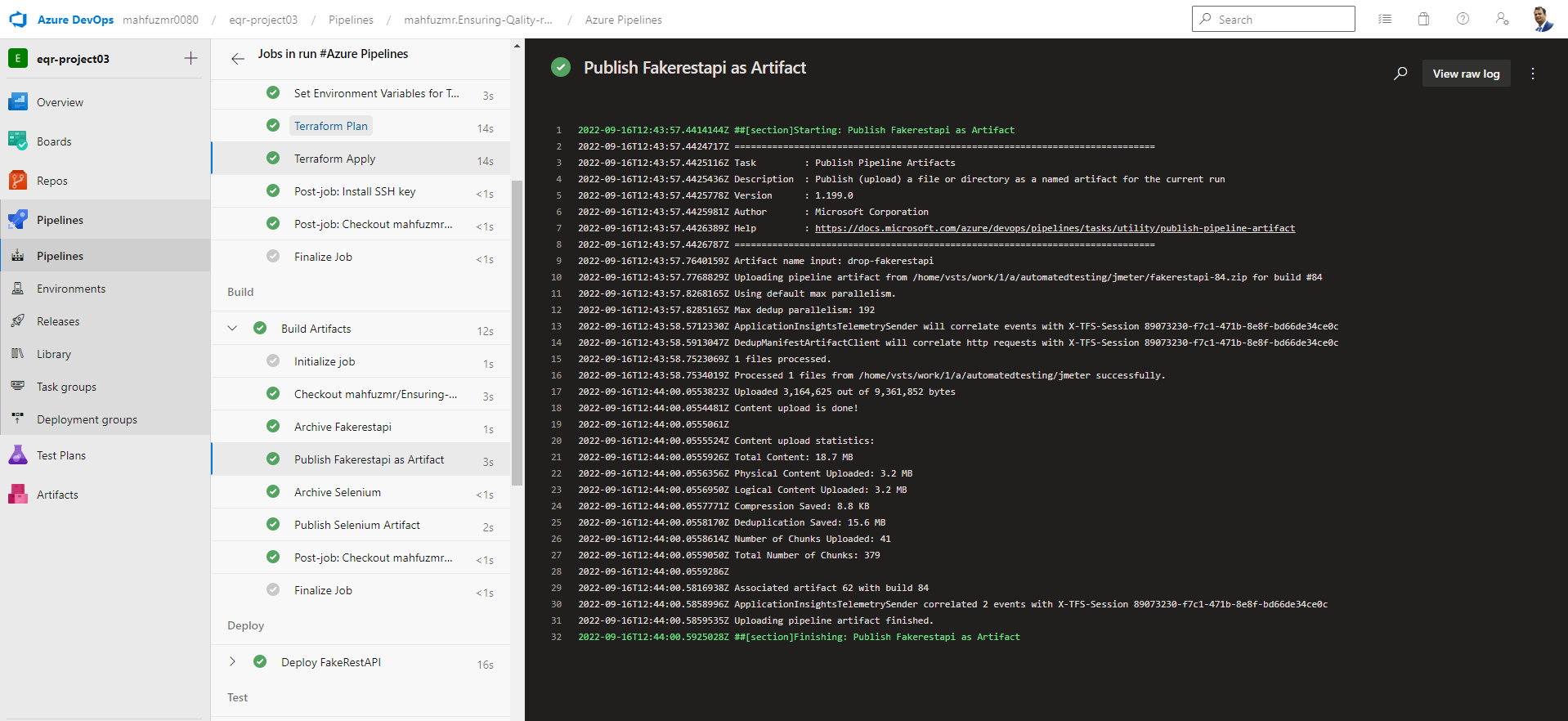This screenshot has width=1568, height=721.
Task: Open the eqr-project03 breadcrumb
Action: (263, 20)
